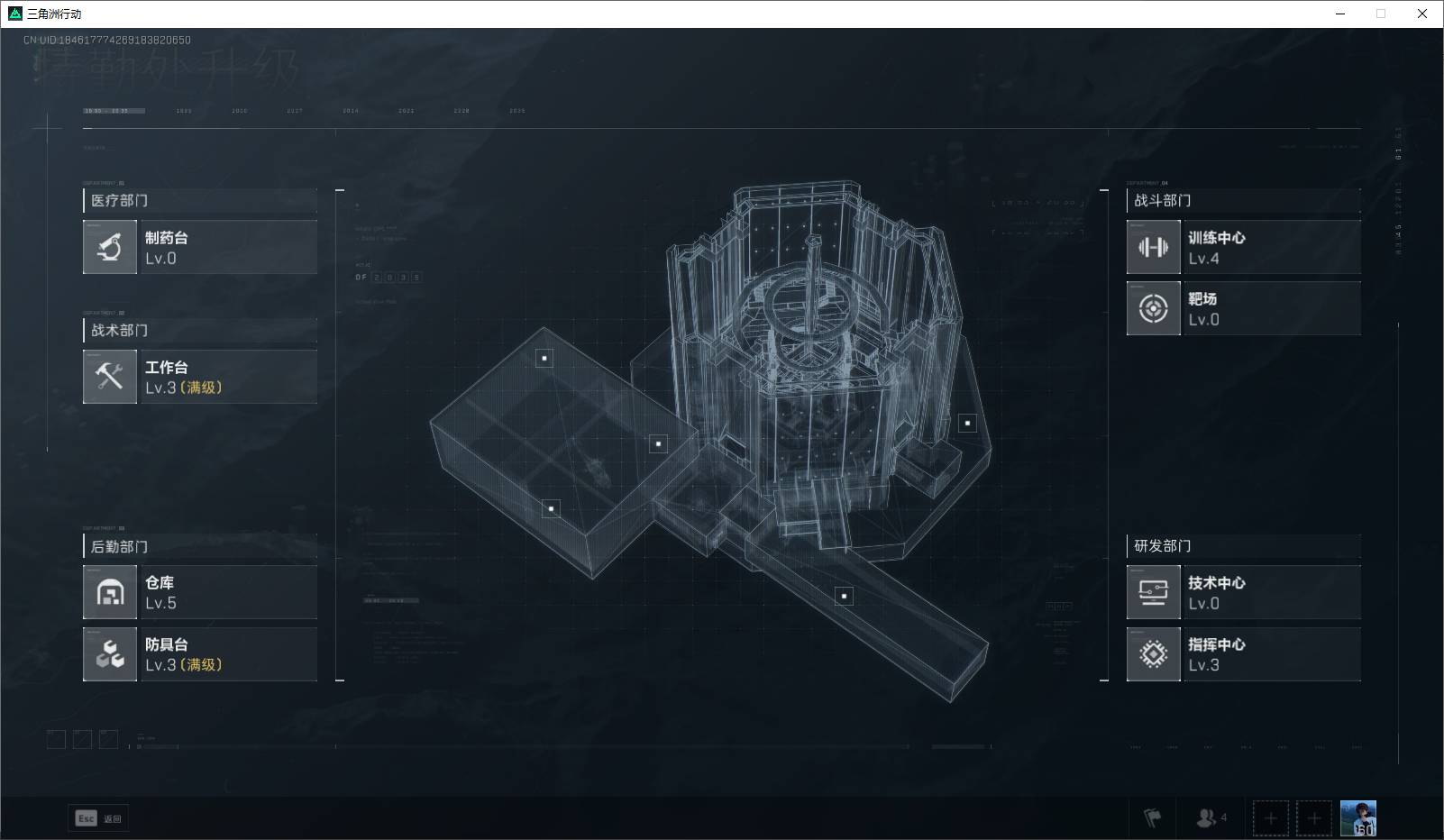The image size is (1444, 840).
Task: Open the 训练中心 dumbbell icon
Action: (1154, 247)
